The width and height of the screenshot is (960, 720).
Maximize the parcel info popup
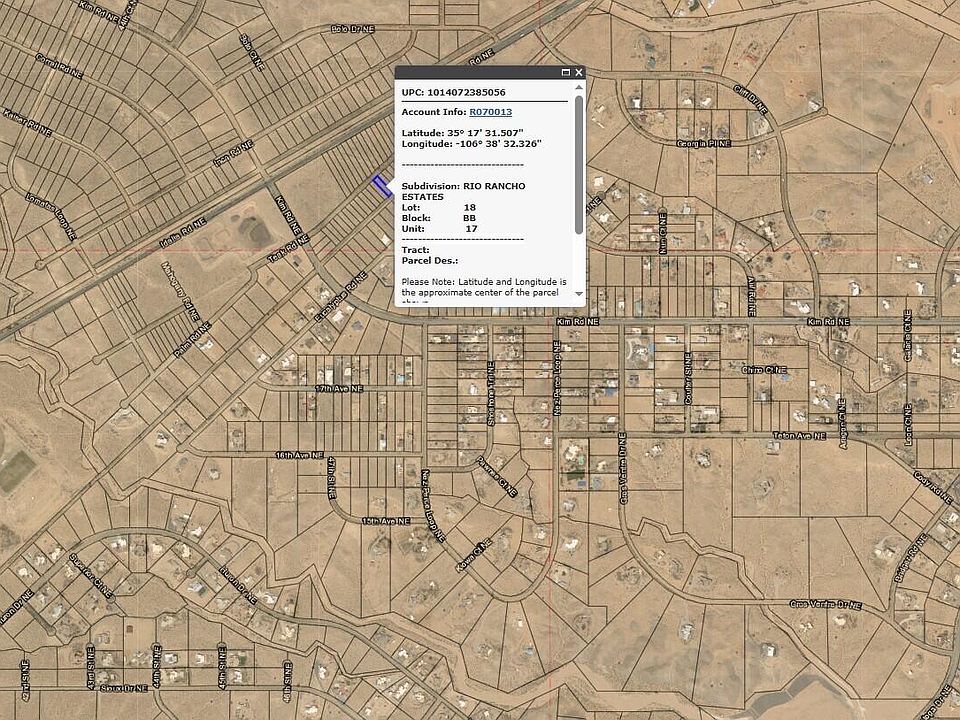(x=566, y=72)
